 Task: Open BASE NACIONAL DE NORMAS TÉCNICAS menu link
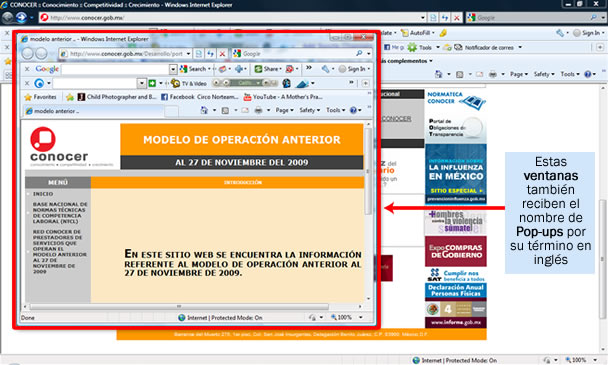(60, 213)
